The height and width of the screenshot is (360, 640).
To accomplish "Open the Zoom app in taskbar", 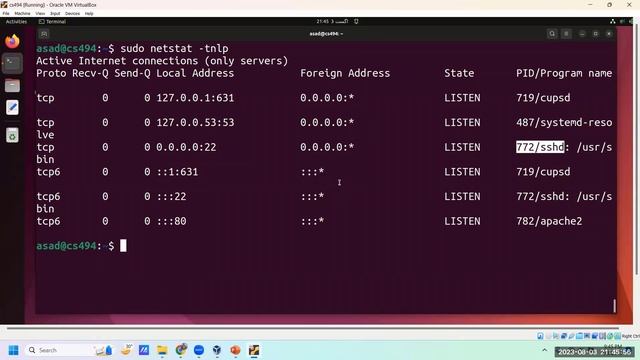I will [x=199, y=350].
